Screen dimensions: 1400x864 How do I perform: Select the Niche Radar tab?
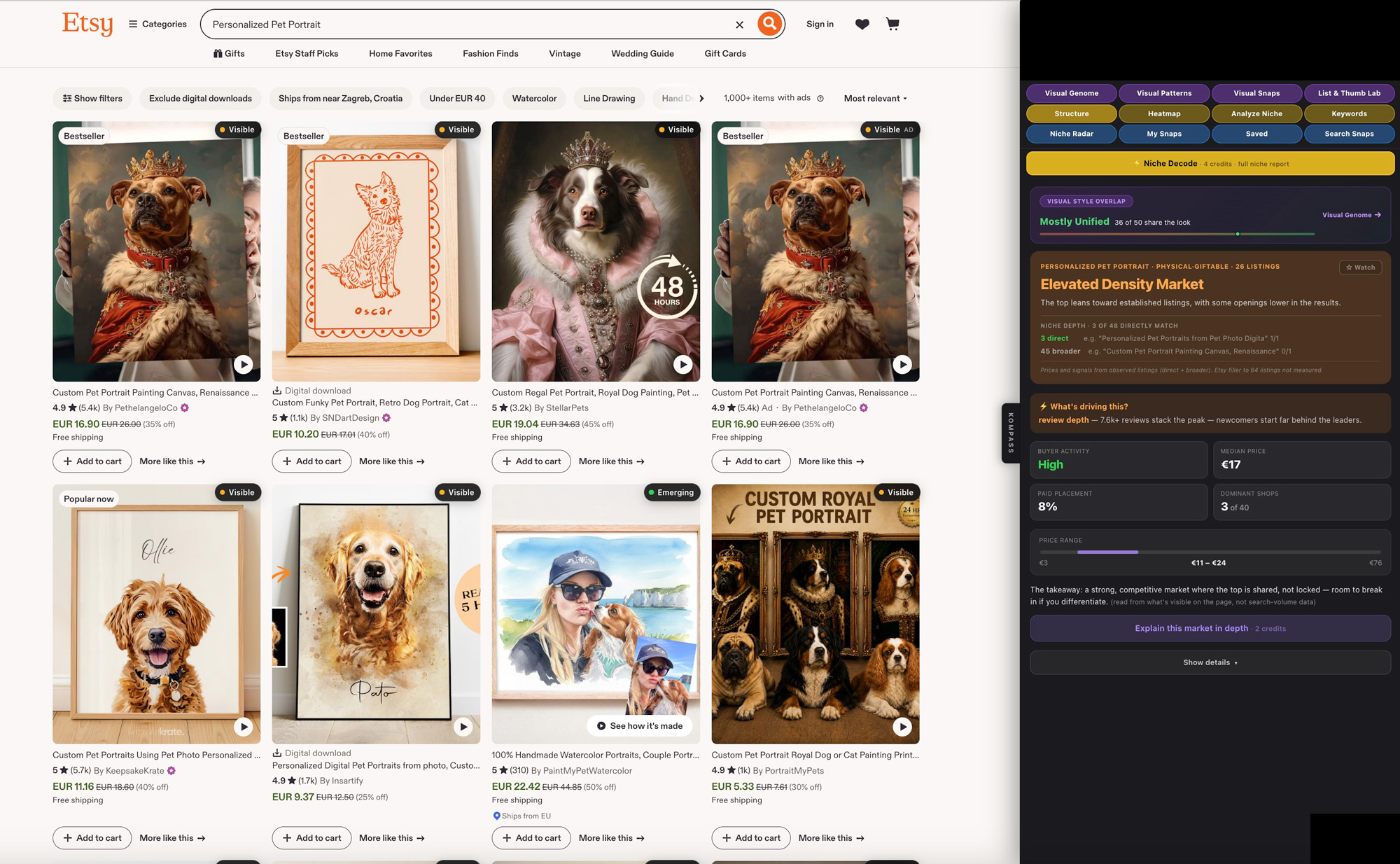[1071, 134]
